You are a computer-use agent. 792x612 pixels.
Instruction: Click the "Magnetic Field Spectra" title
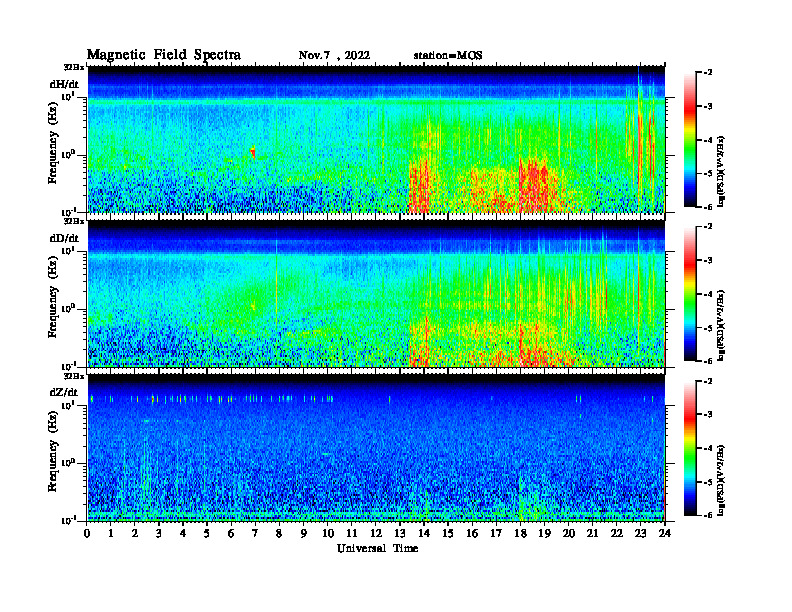tap(164, 56)
